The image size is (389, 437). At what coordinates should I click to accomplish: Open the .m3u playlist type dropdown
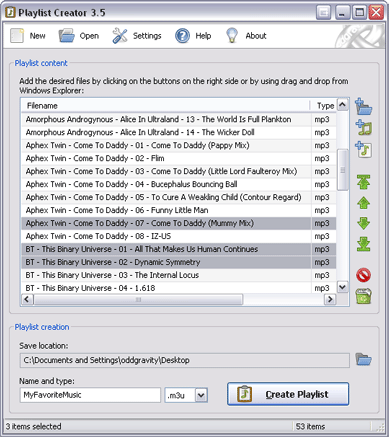click(201, 395)
